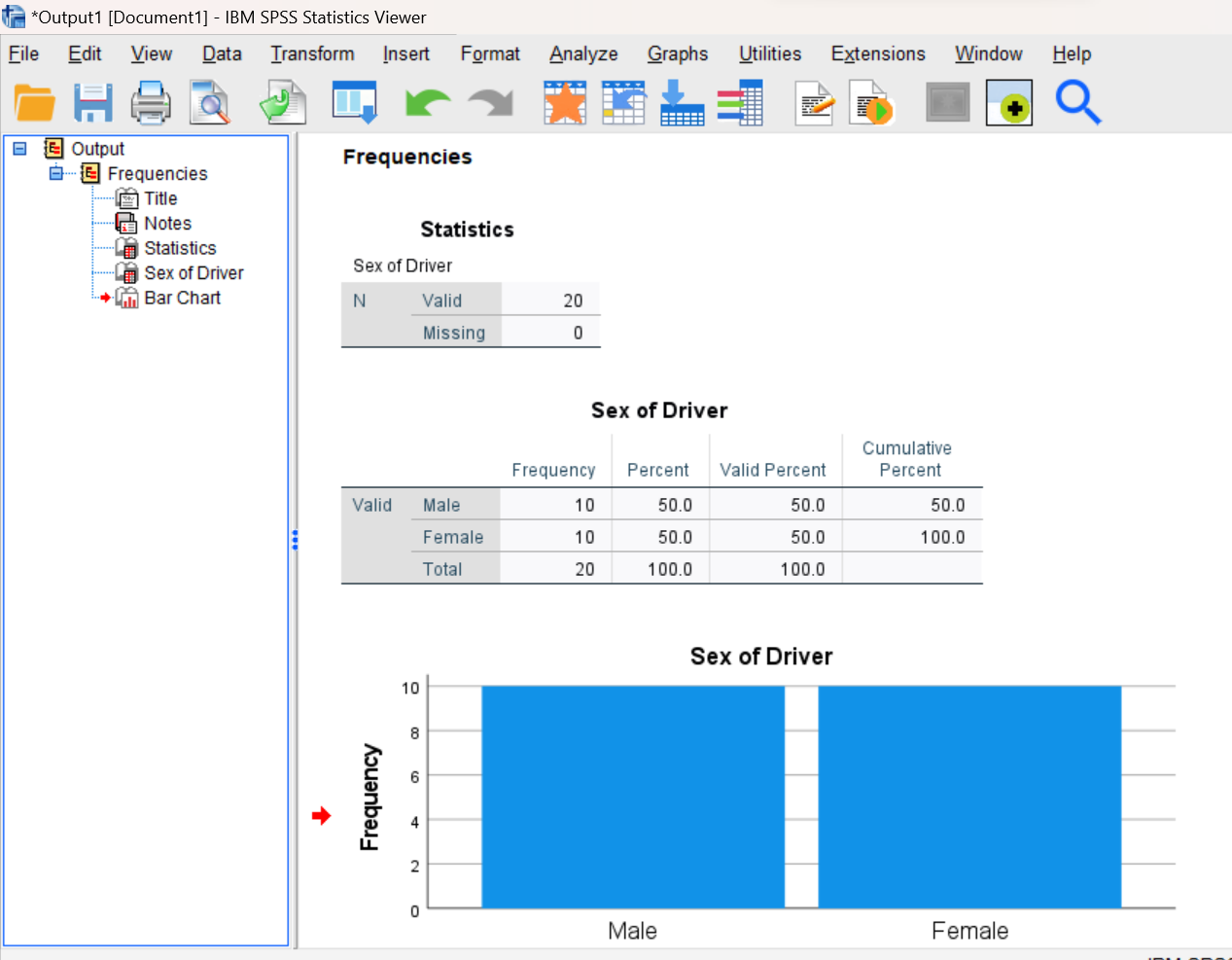1232x960 pixels.
Task: Click the Sex of Driver bar chart title
Action: [761, 657]
